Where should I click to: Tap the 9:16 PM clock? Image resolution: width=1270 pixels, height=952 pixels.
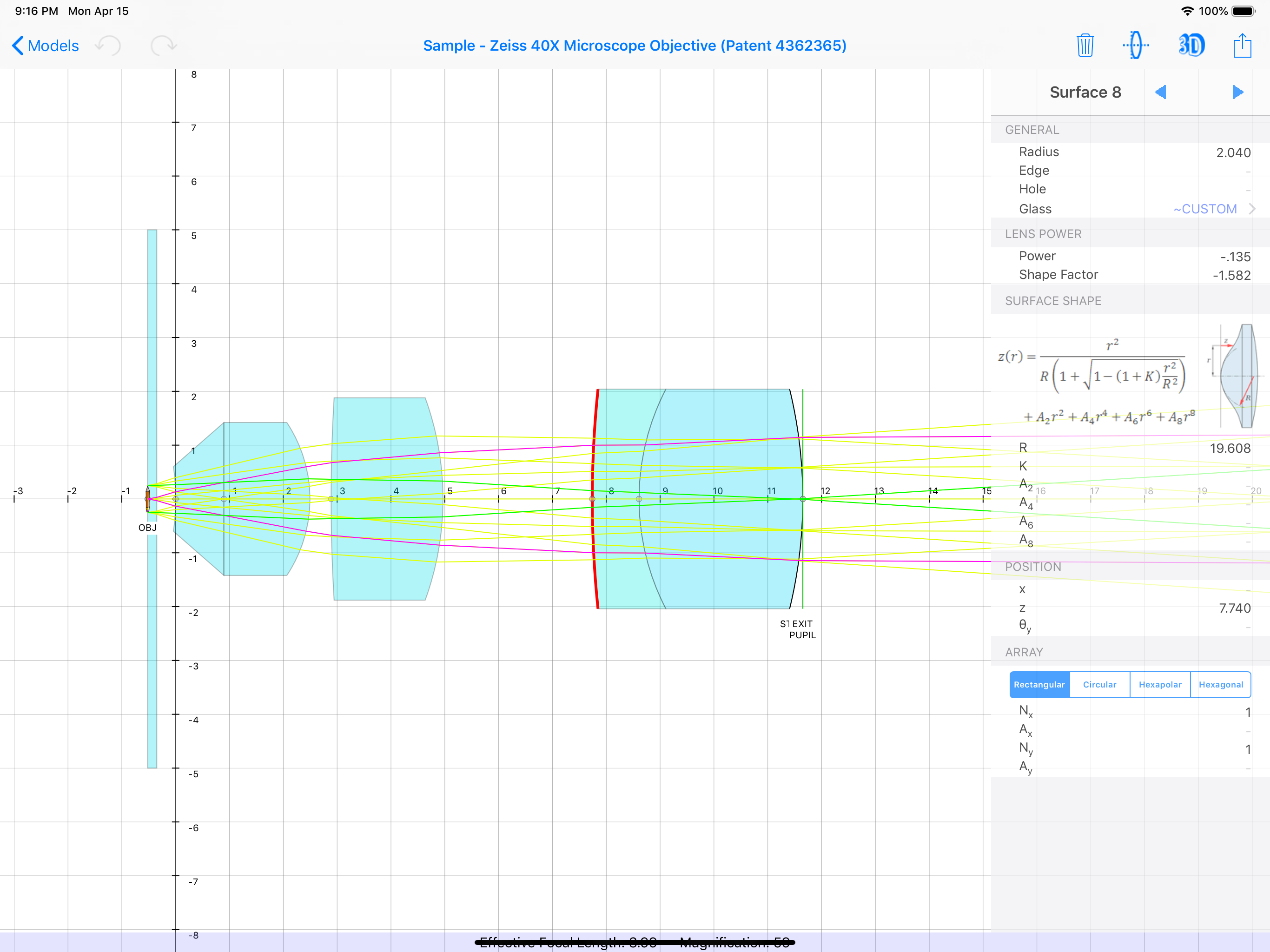pos(36,11)
